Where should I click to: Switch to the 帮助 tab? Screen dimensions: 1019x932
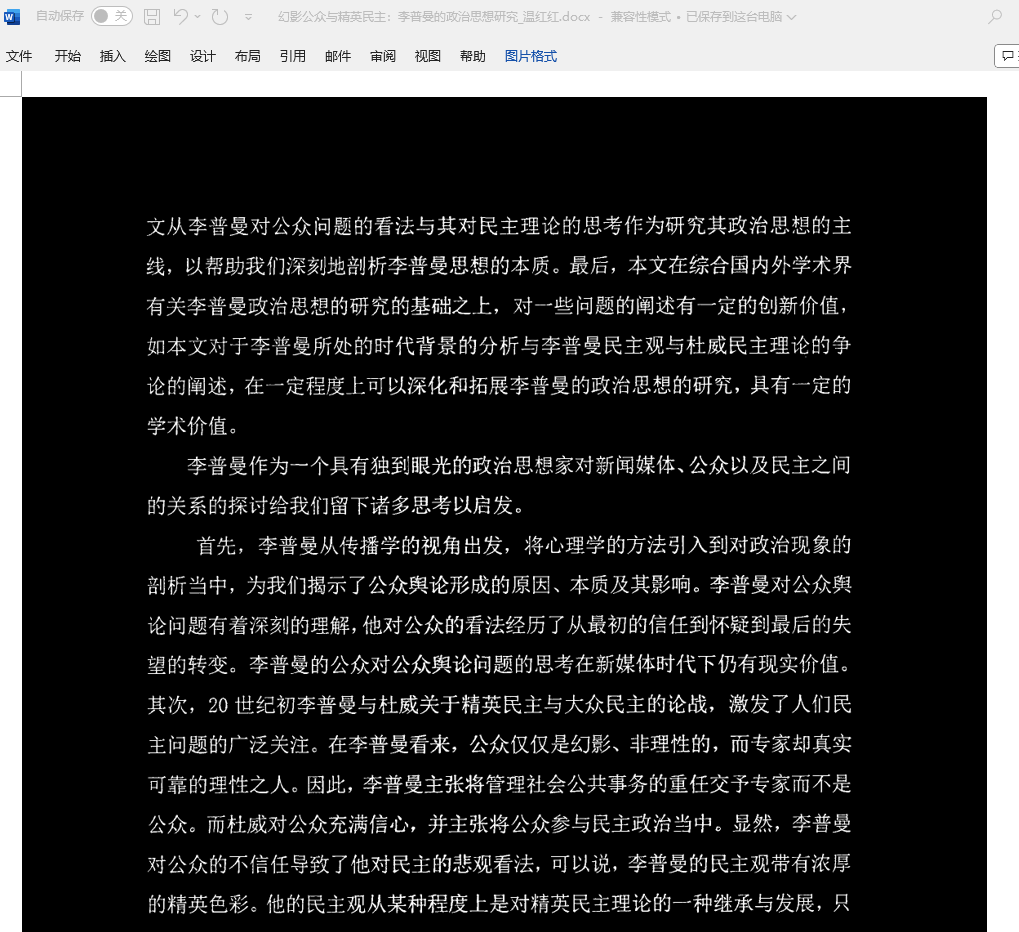point(472,57)
